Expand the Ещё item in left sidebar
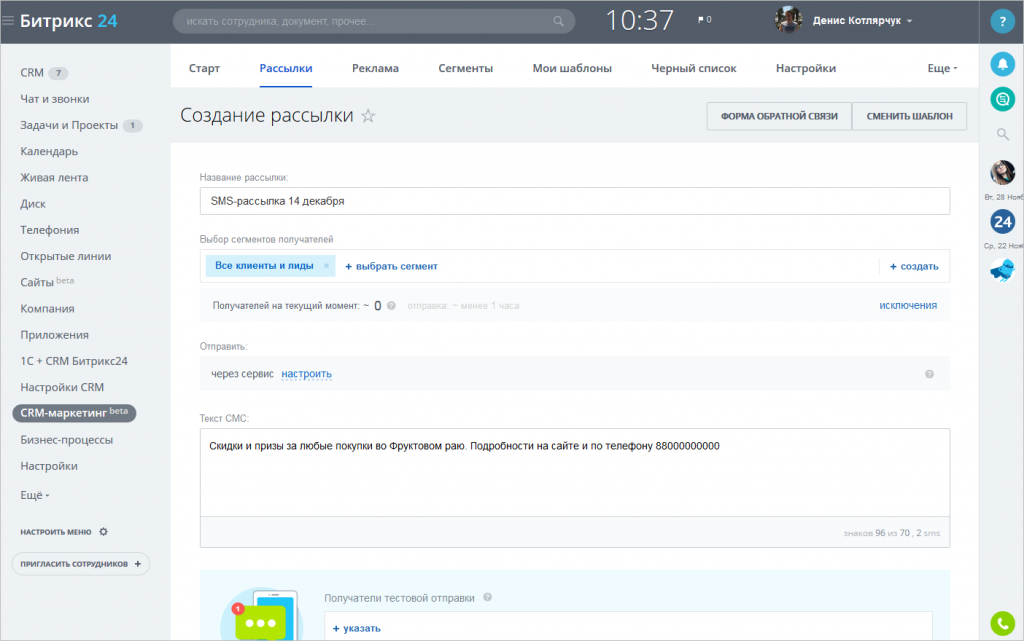Image resolution: width=1024 pixels, height=641 pixels. point(35,495)
